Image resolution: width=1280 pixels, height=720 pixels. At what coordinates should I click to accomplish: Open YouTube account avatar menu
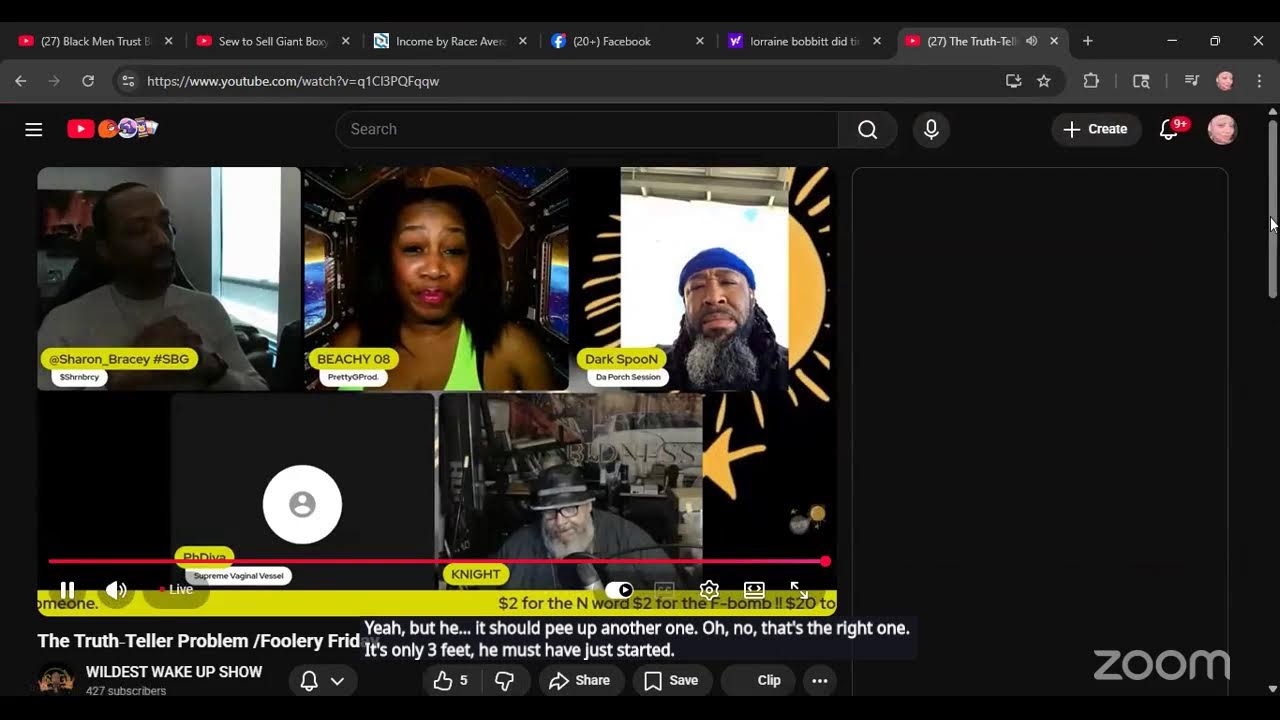[1222, 129]
